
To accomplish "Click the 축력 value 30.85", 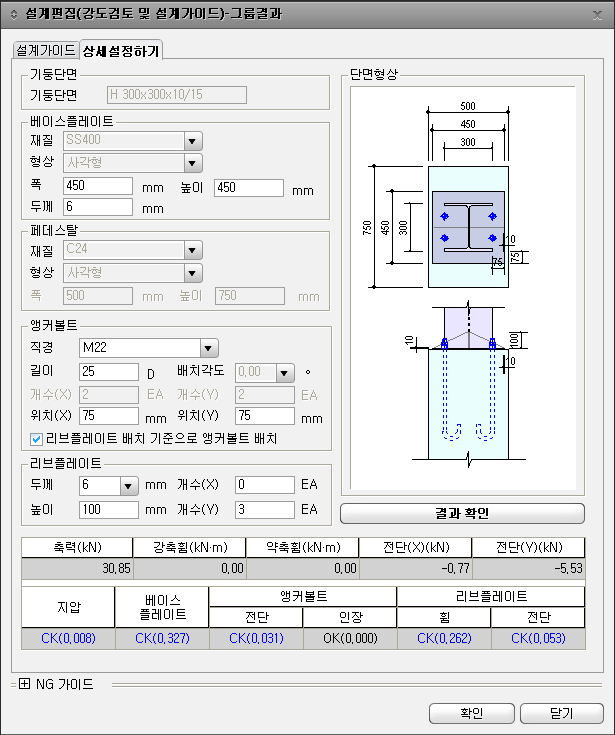I will coord(77,569).
